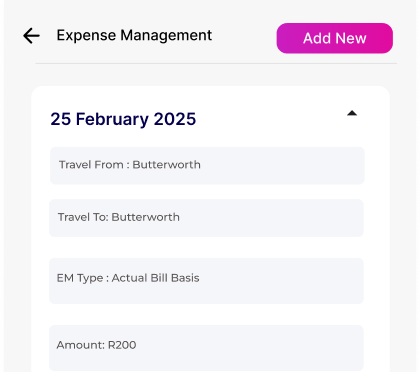Open the Travel To: Butterworth field
The image size is (420, 372).
[206, 218]
